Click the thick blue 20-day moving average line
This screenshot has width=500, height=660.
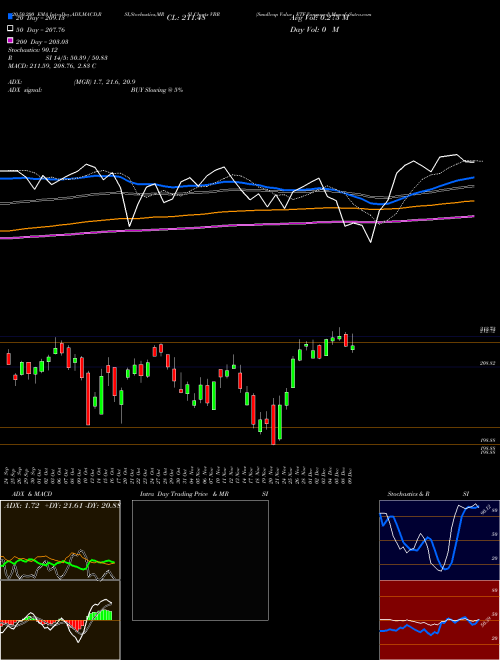click(x=236, y=183)
